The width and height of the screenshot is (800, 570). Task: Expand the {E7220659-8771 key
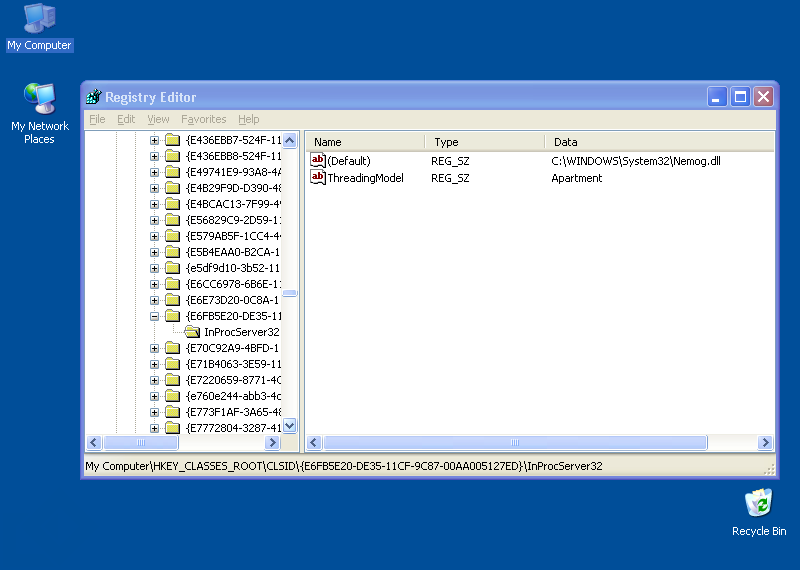point(154,380)
